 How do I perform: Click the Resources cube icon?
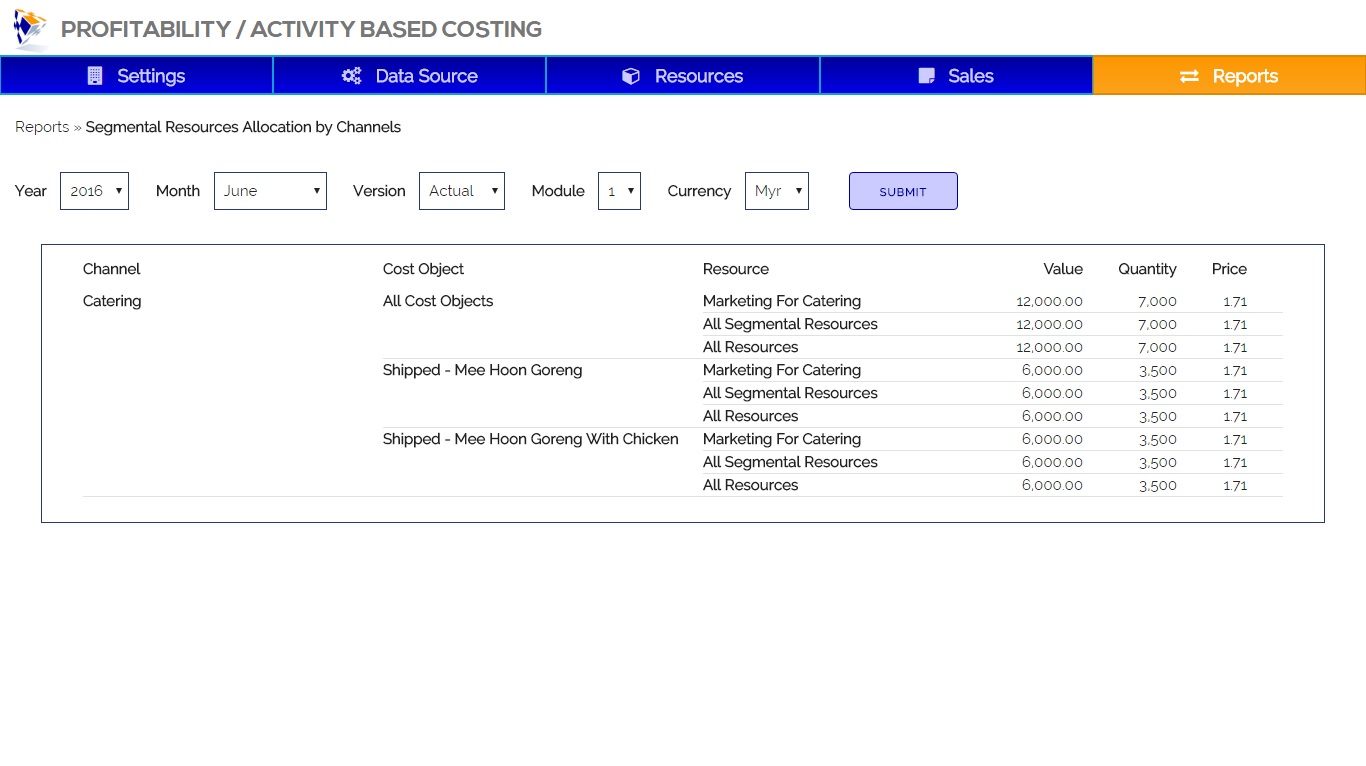tap(631, 76)
